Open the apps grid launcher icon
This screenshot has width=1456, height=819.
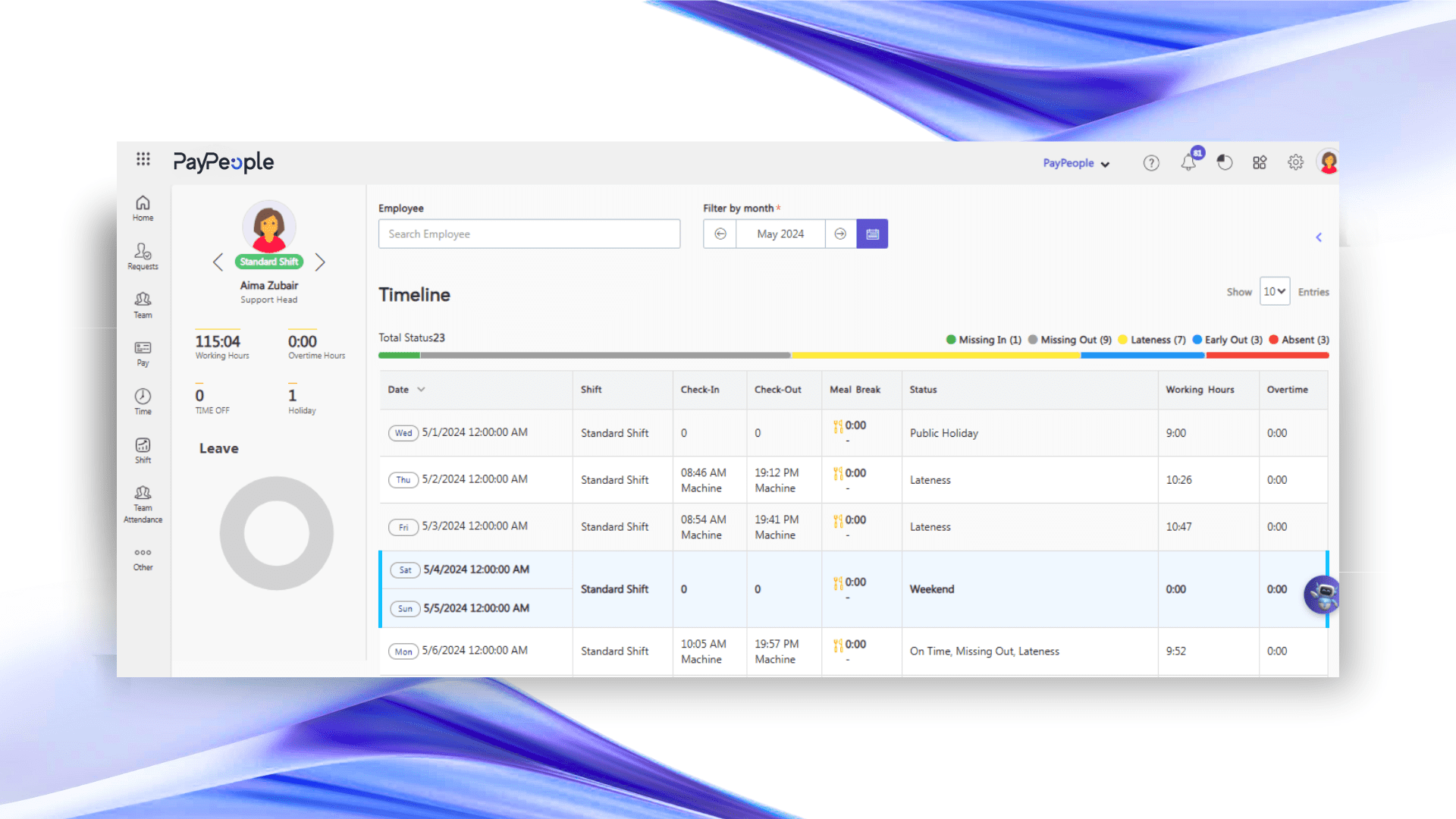[143, 159]
